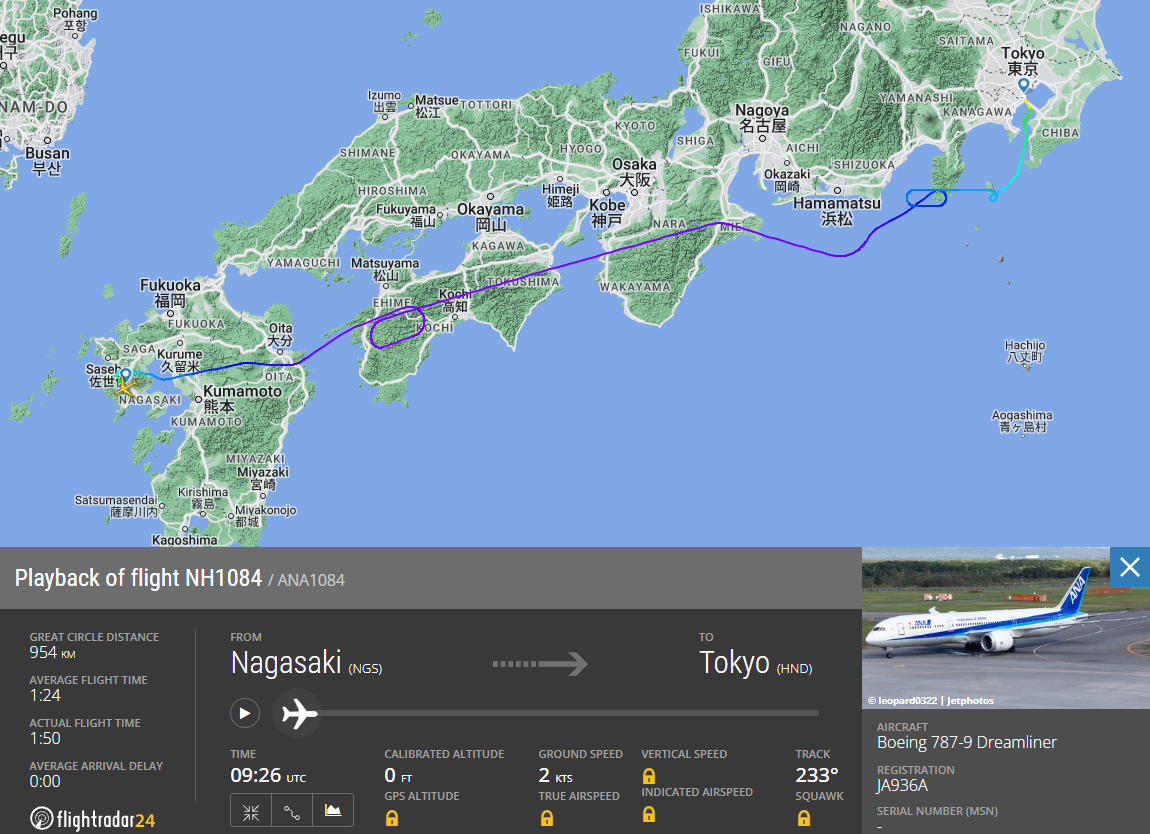
Task: Click the Hachijo island label on map
Action: 1025,351
